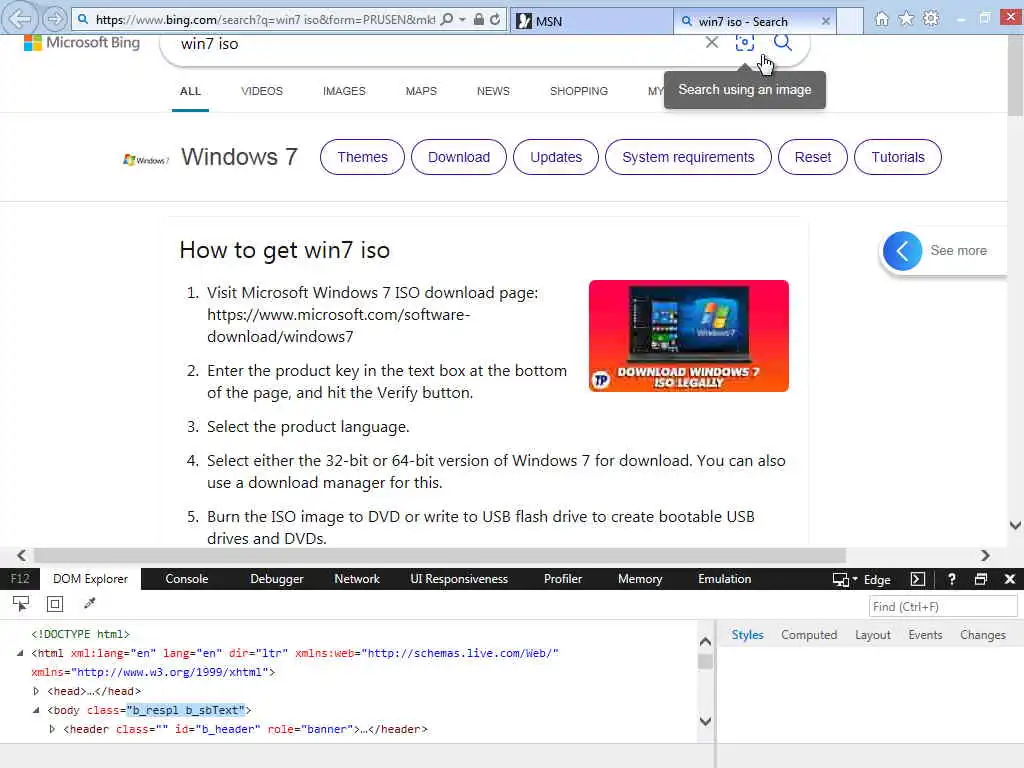Screen dimensions: 1024x768
Task: Switch to MAPS results tab
Action: (421, 91)
